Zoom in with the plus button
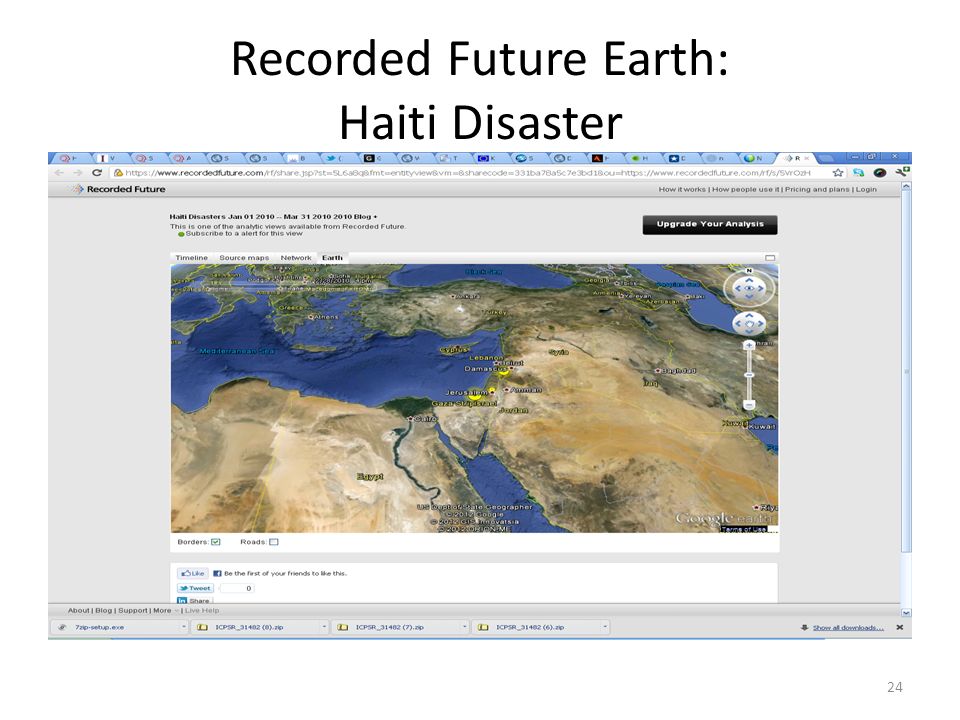 pos(749,346)
